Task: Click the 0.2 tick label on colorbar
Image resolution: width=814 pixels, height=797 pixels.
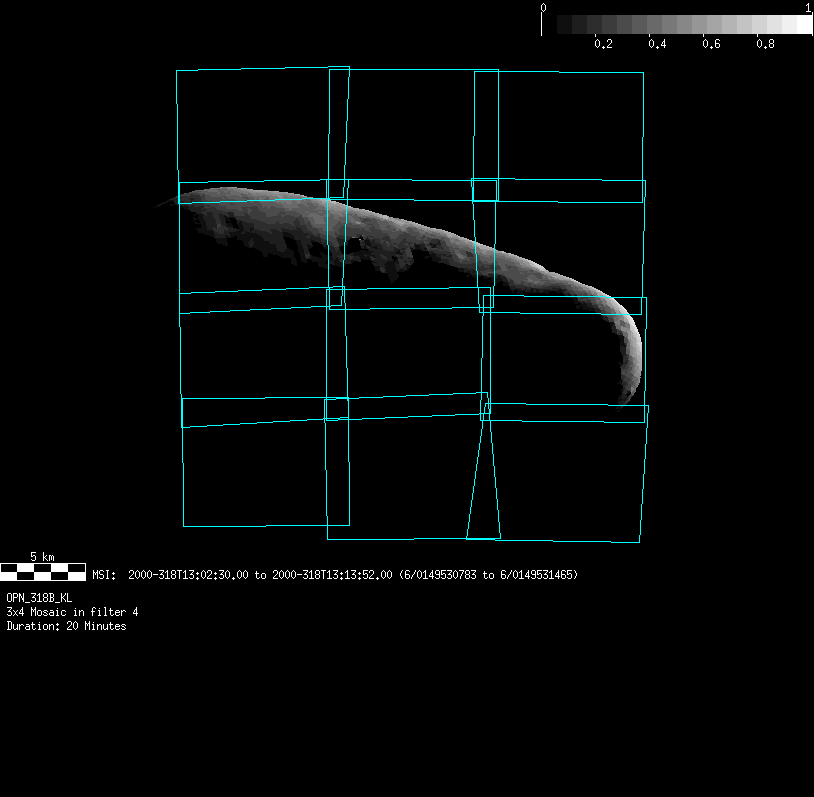Action: (x=603, y=45)
